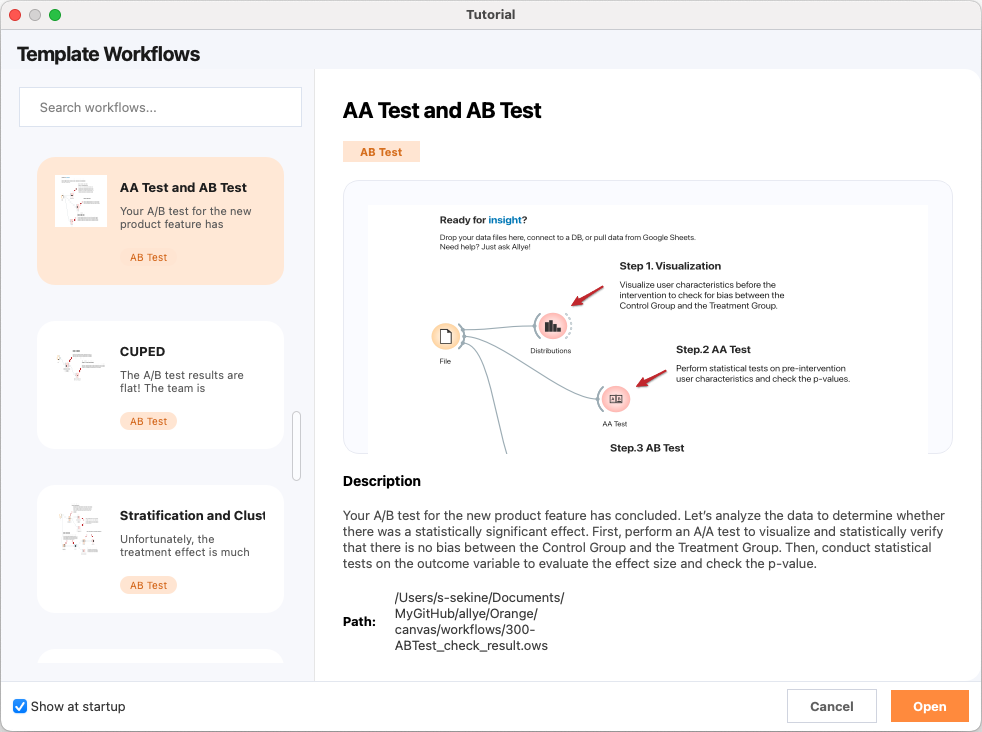Click the AA Test widget icon in the preview diagram
The image size is (982, 732).
coord(615,398)
